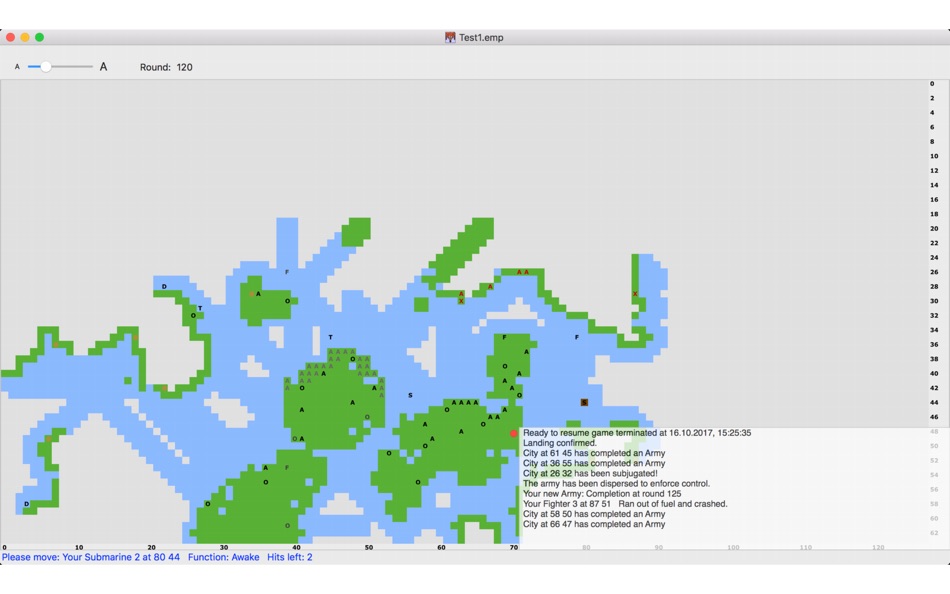Viewport: 950px width, 594px height.
Task: Click log entry 'City at 66 47 has completed an Army'
Action: tap(594, 524)
